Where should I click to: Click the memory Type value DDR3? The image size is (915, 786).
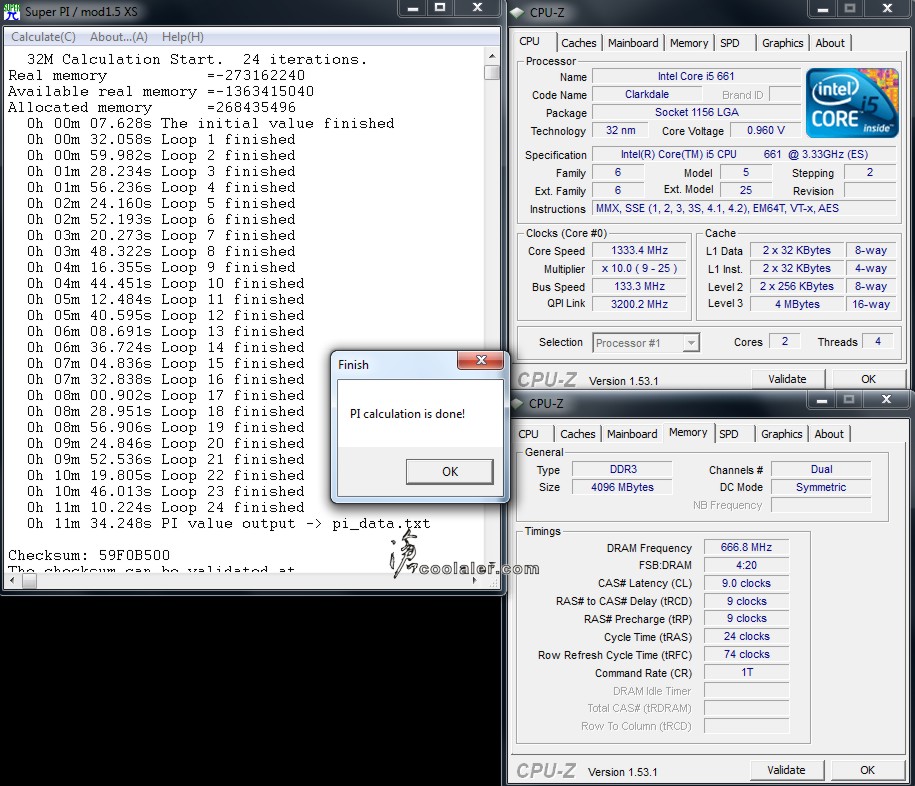tap(623, 469)
